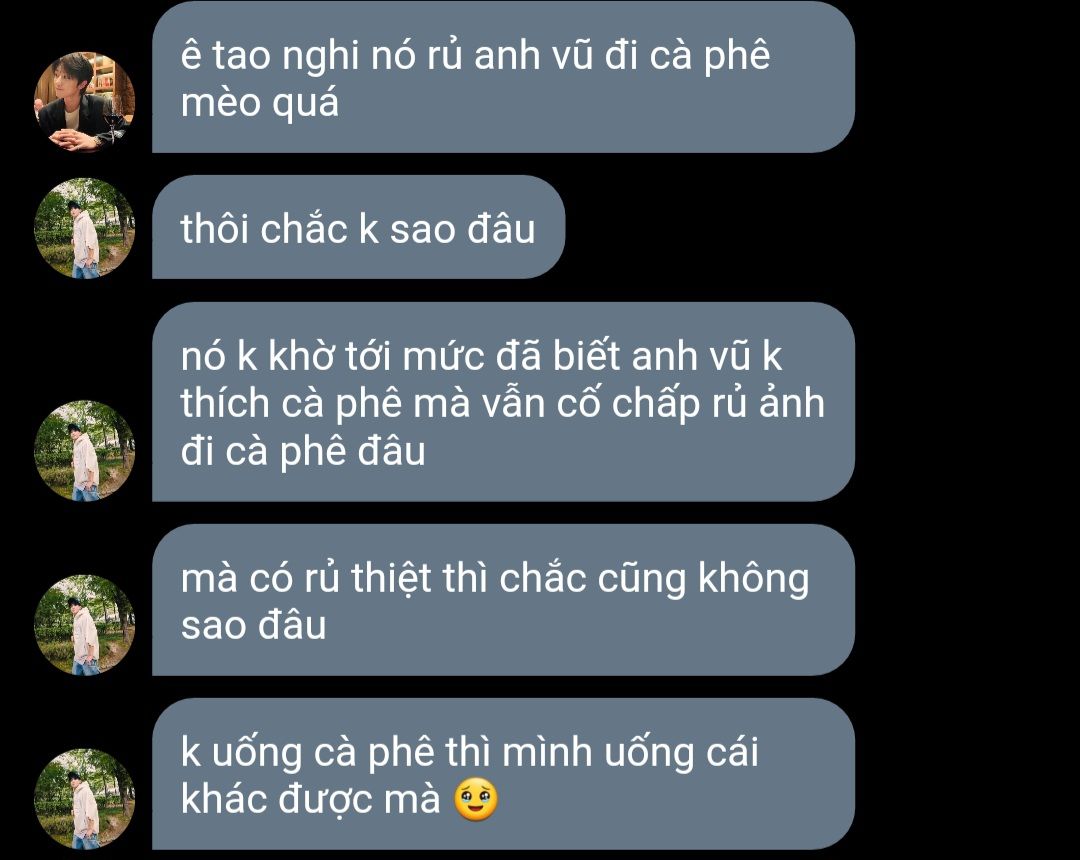
Task: Tap the avatar beside "mà có rủ thiệt" message
Action: (84, 625)
